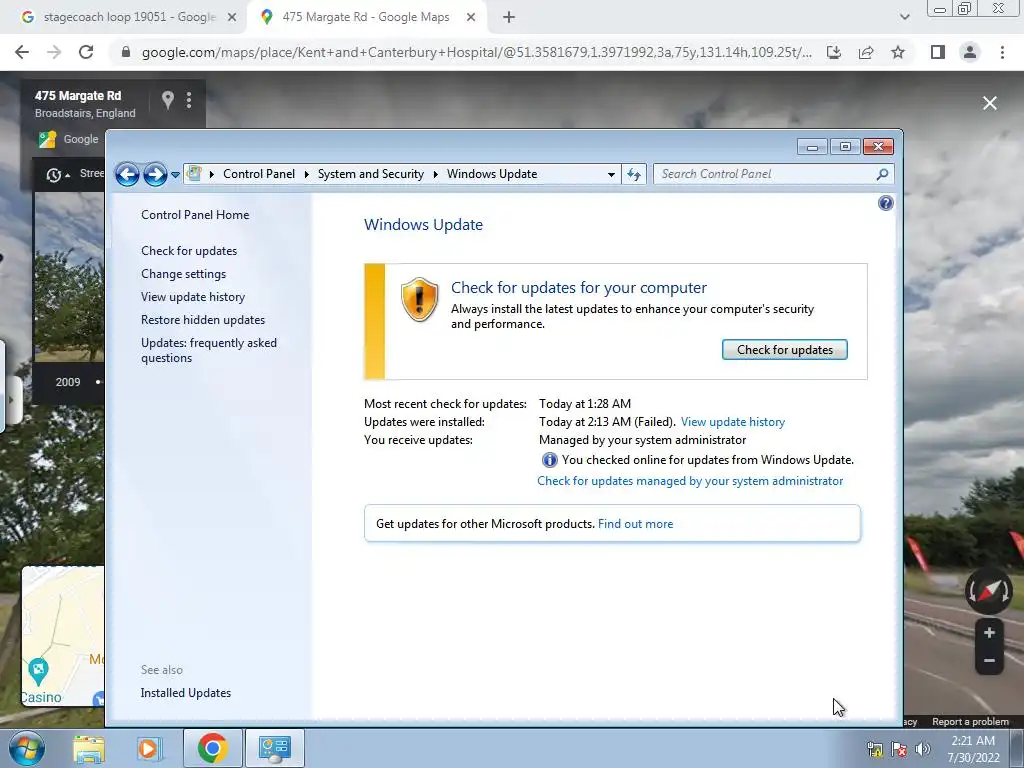This screenshot has height=768, width=1024.
Task: Open Installed Updates link under See also
Action: click(x=185, y=693)
